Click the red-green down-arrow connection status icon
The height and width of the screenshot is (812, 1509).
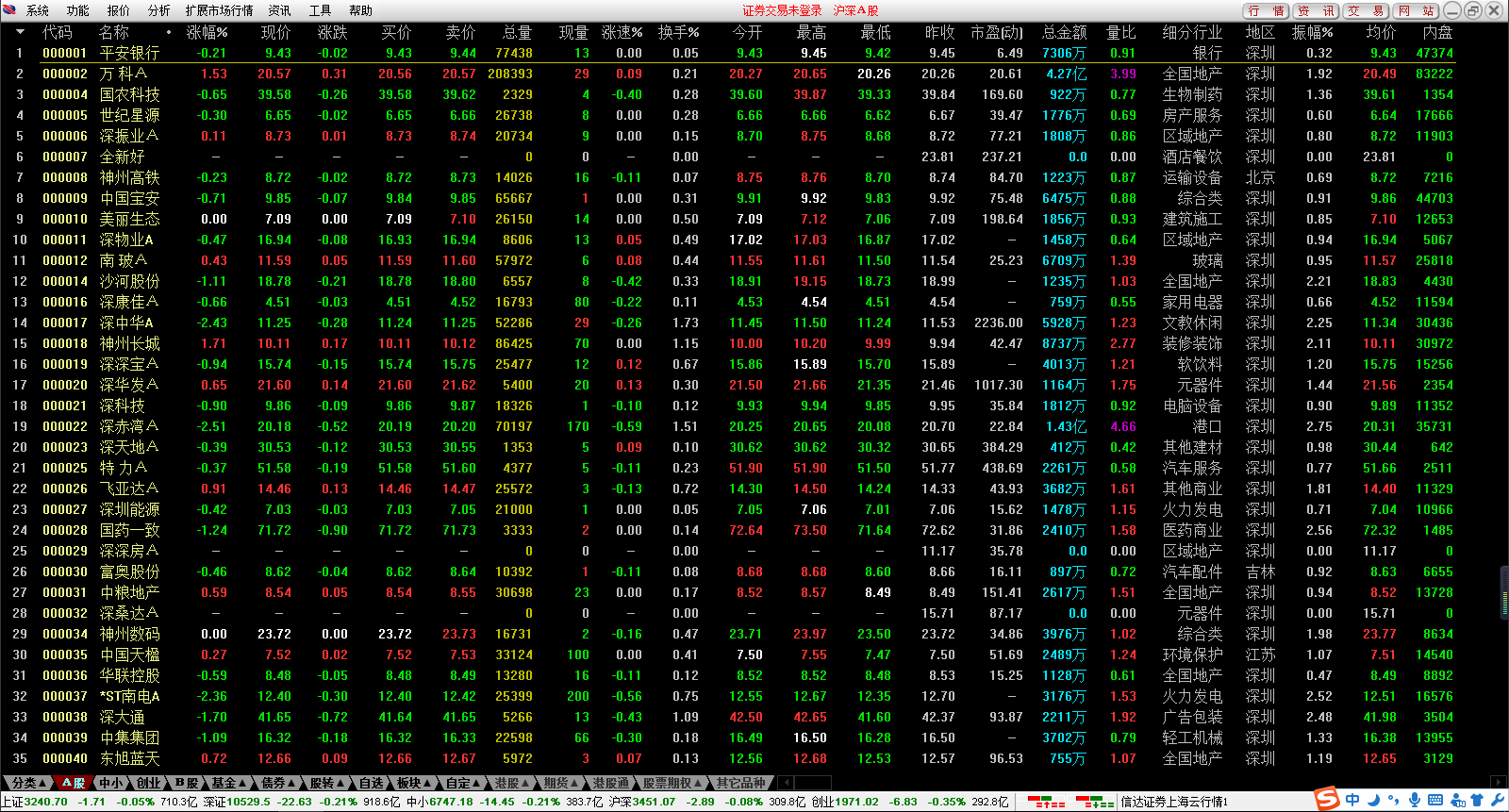pyautogui.click(x=1095, y=802)
